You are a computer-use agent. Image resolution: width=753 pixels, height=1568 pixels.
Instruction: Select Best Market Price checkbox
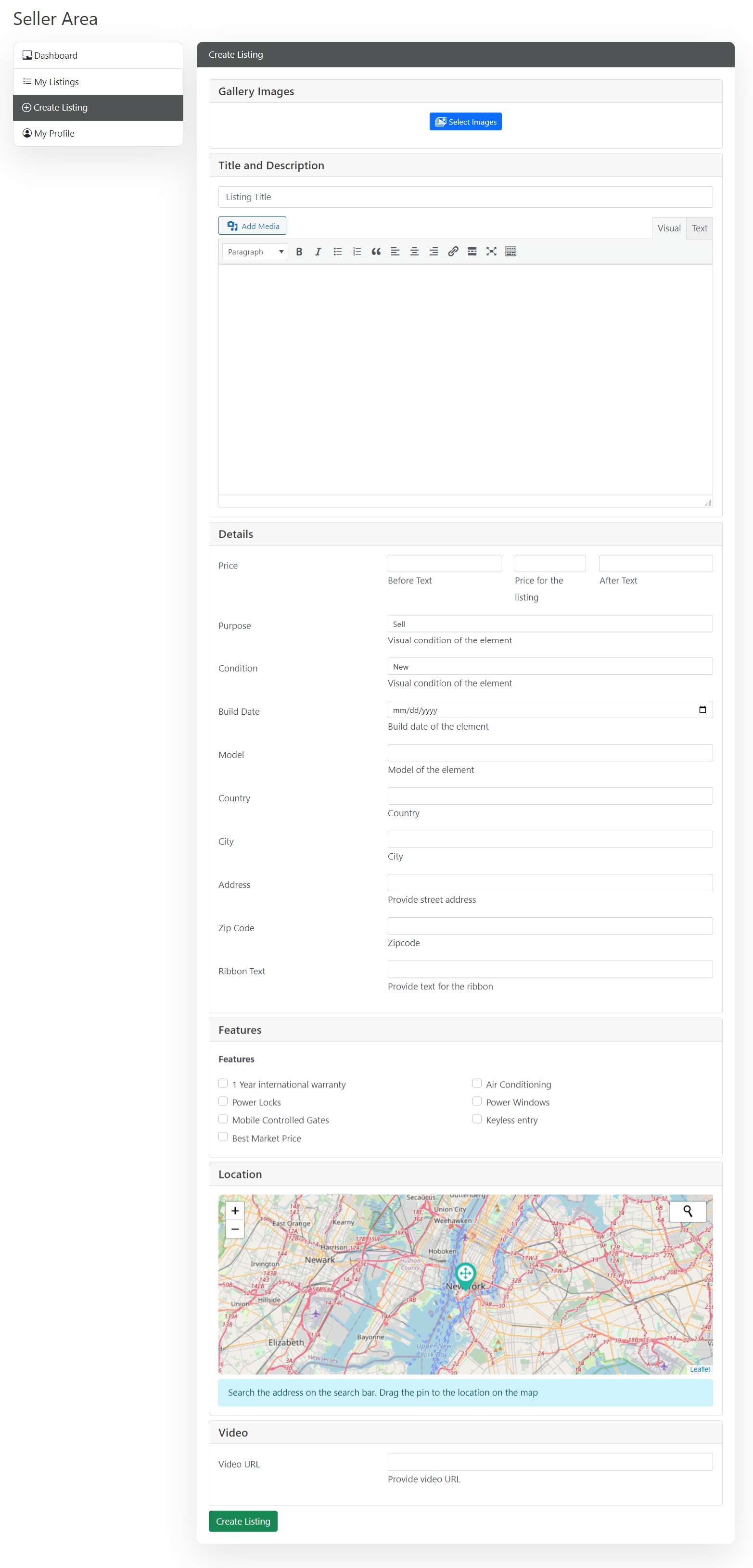point(223,1137)
